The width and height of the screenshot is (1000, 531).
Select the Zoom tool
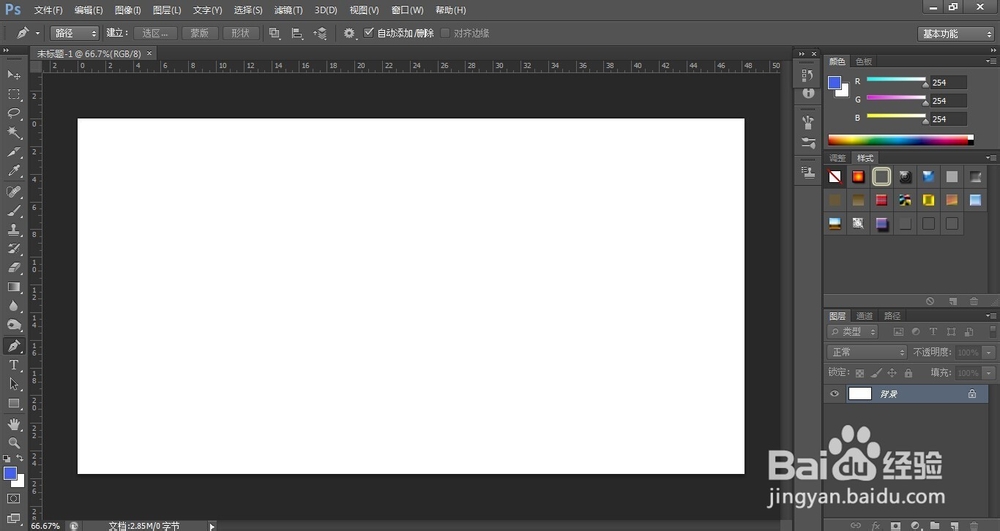[x=13, y=442]
